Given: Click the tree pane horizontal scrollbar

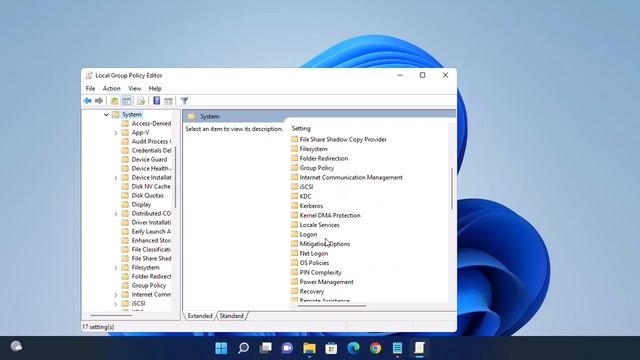Looking at the screenshot, I should click(x=111, y=315).
